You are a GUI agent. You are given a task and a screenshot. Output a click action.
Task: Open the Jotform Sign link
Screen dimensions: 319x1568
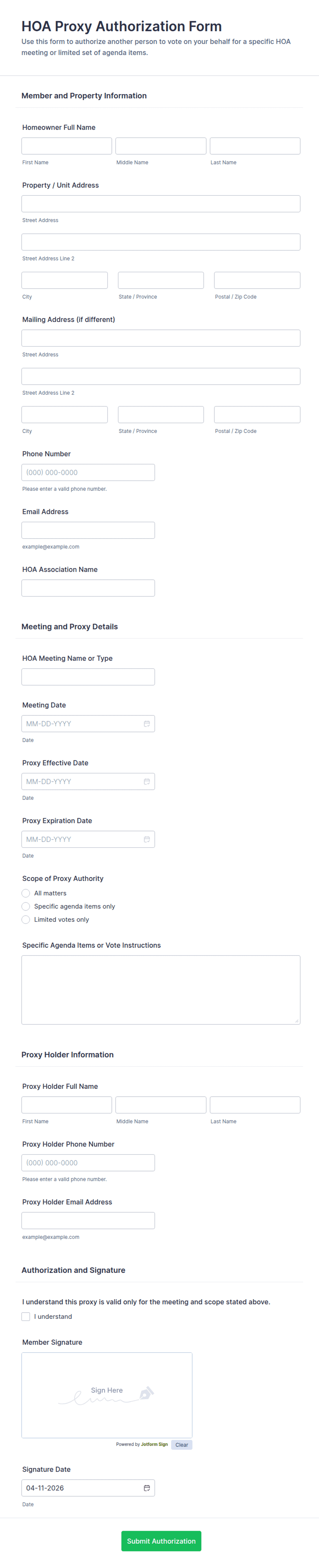pos(155,1444)
